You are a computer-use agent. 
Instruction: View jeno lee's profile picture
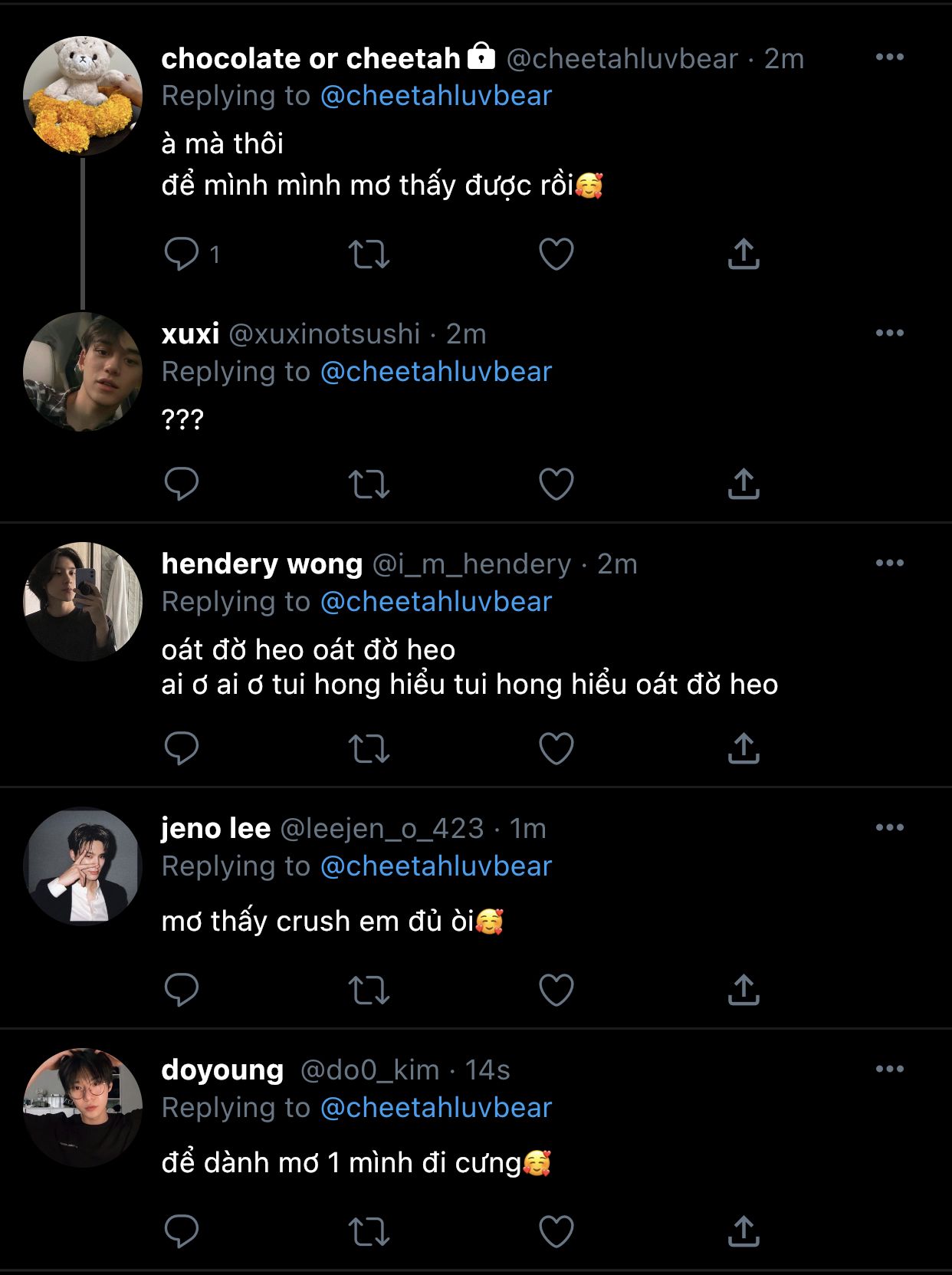point(83,866)
